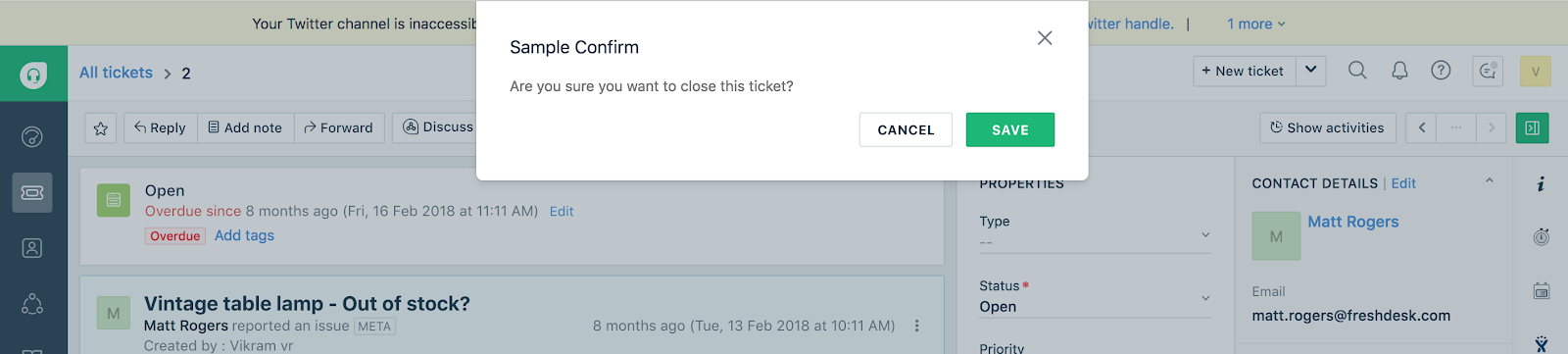Expand the New ticket dropdown arrow
The width and height of the screenshot is (1568, 354).
[1311, 71]
